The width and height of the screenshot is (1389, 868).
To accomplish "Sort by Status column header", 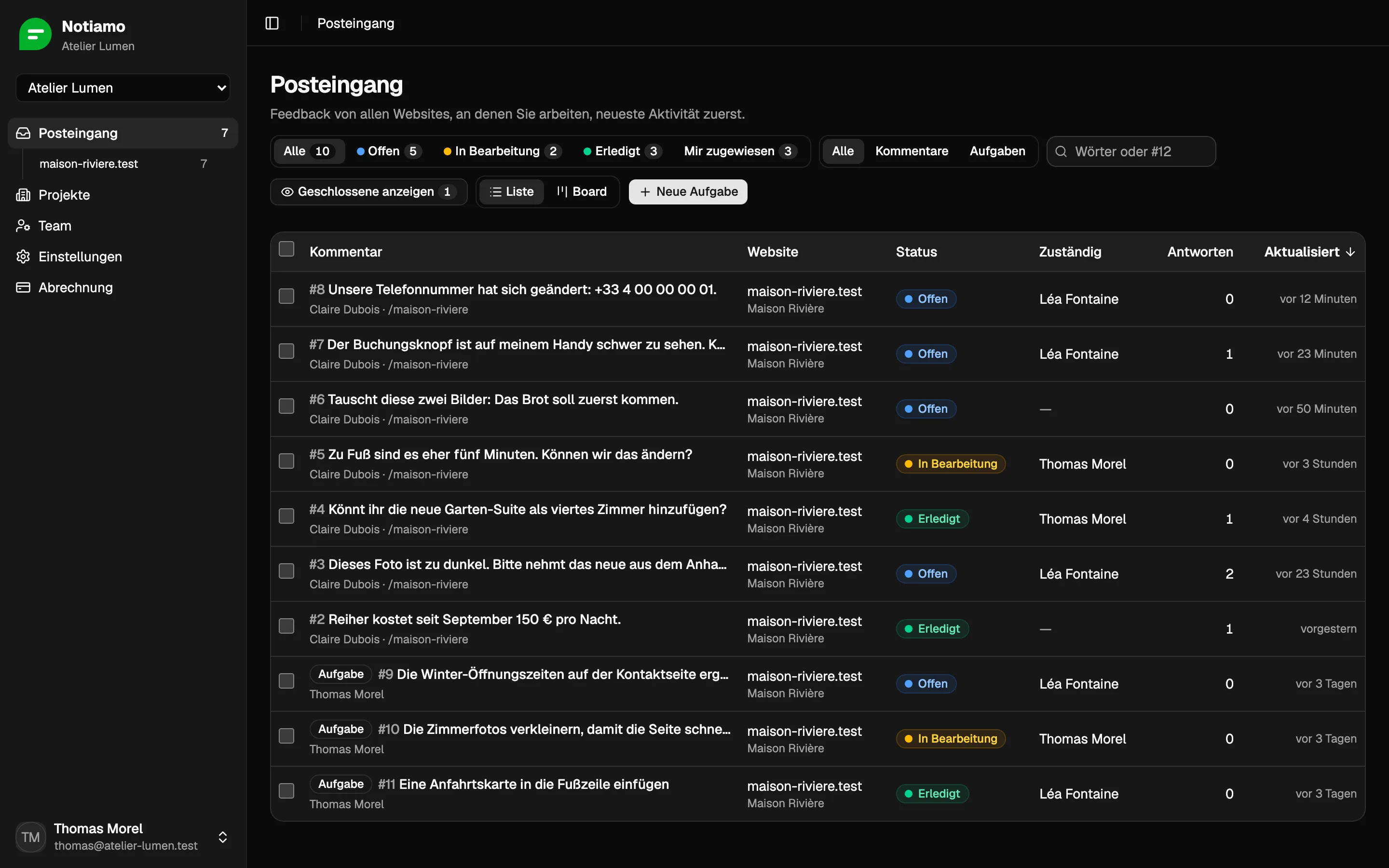I will click(x=916, y=252).
